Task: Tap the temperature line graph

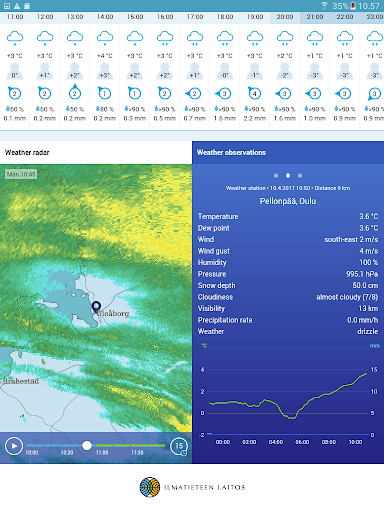Action: [288, 395]
